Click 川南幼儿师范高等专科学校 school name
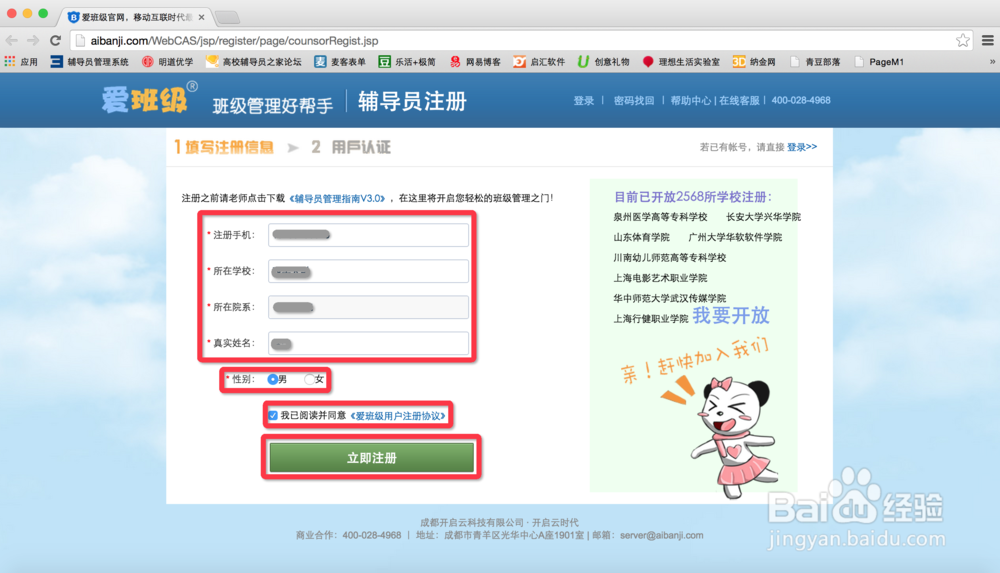 (x=670, y=258)
